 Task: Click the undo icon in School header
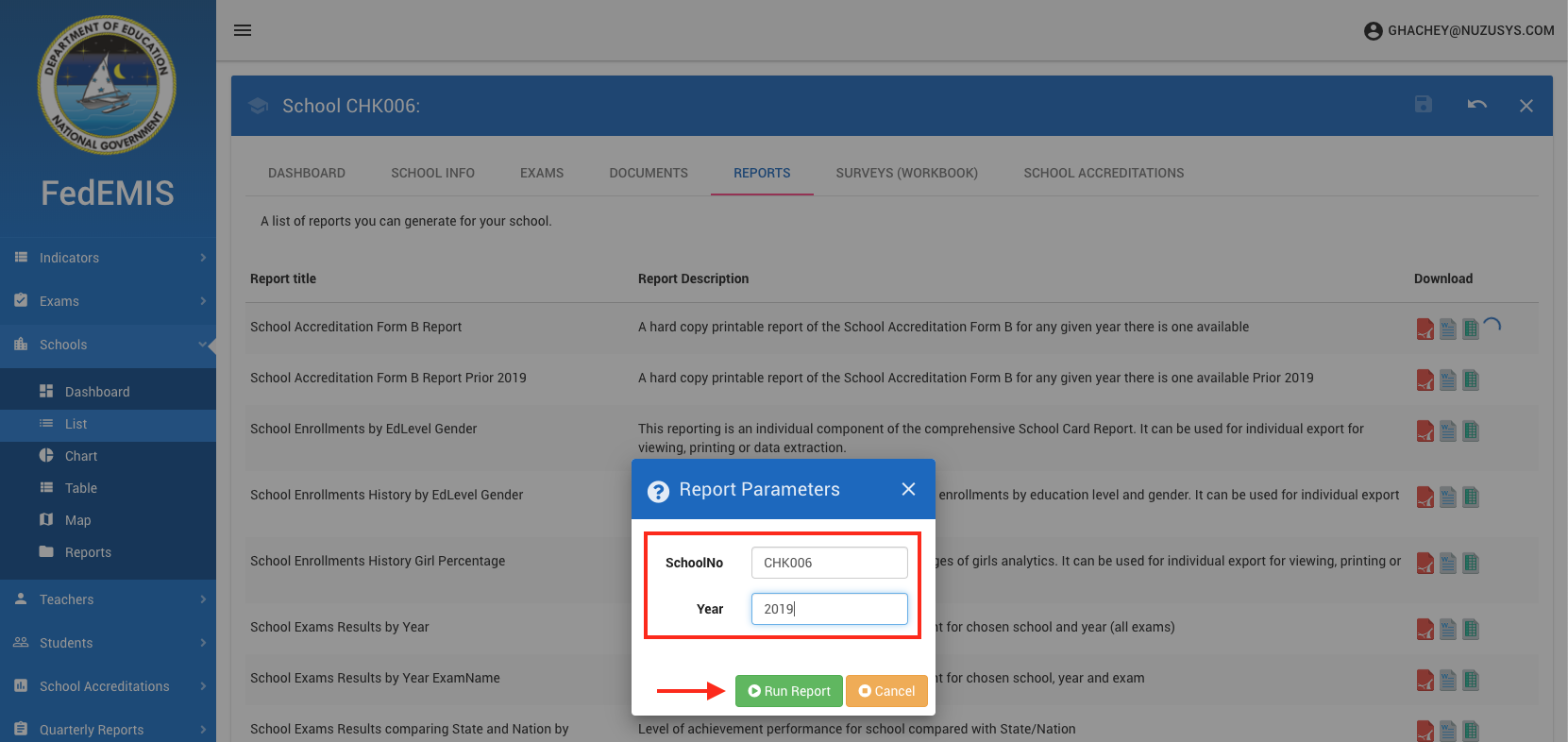pyautogui.click(x=1476, y=105)
